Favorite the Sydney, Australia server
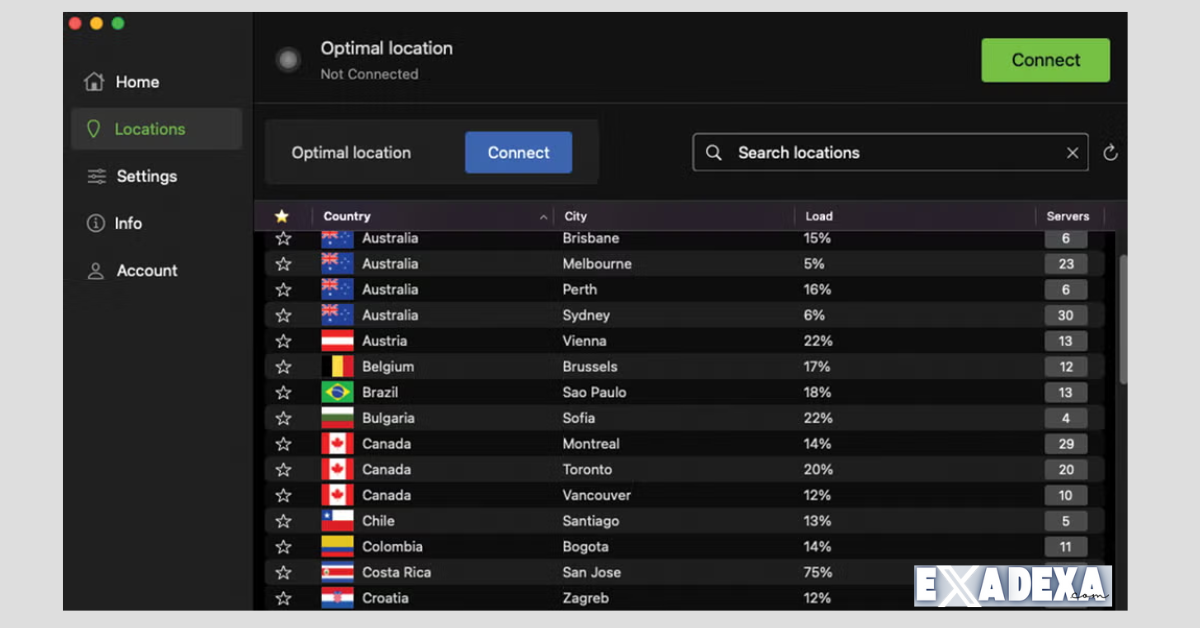This screenshot has width=1200, height=628. pyautogui.click(x=283, y=314)
